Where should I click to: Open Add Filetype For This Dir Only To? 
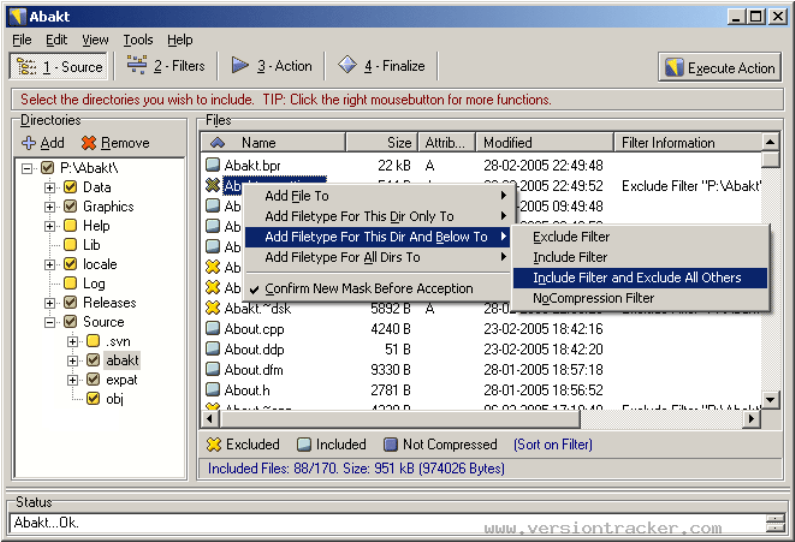point(378,216)
